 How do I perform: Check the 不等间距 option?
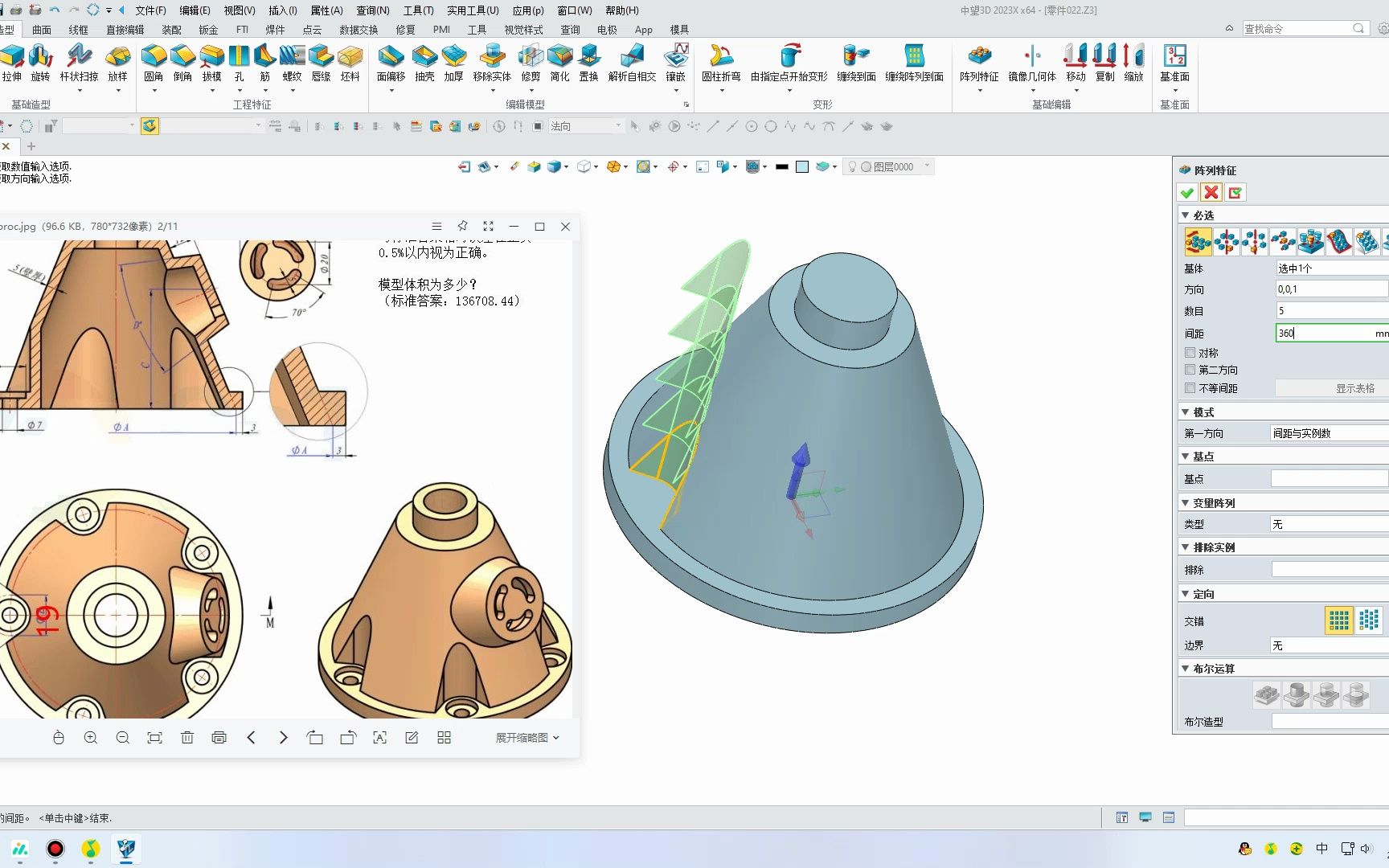tap(1190, 388)
